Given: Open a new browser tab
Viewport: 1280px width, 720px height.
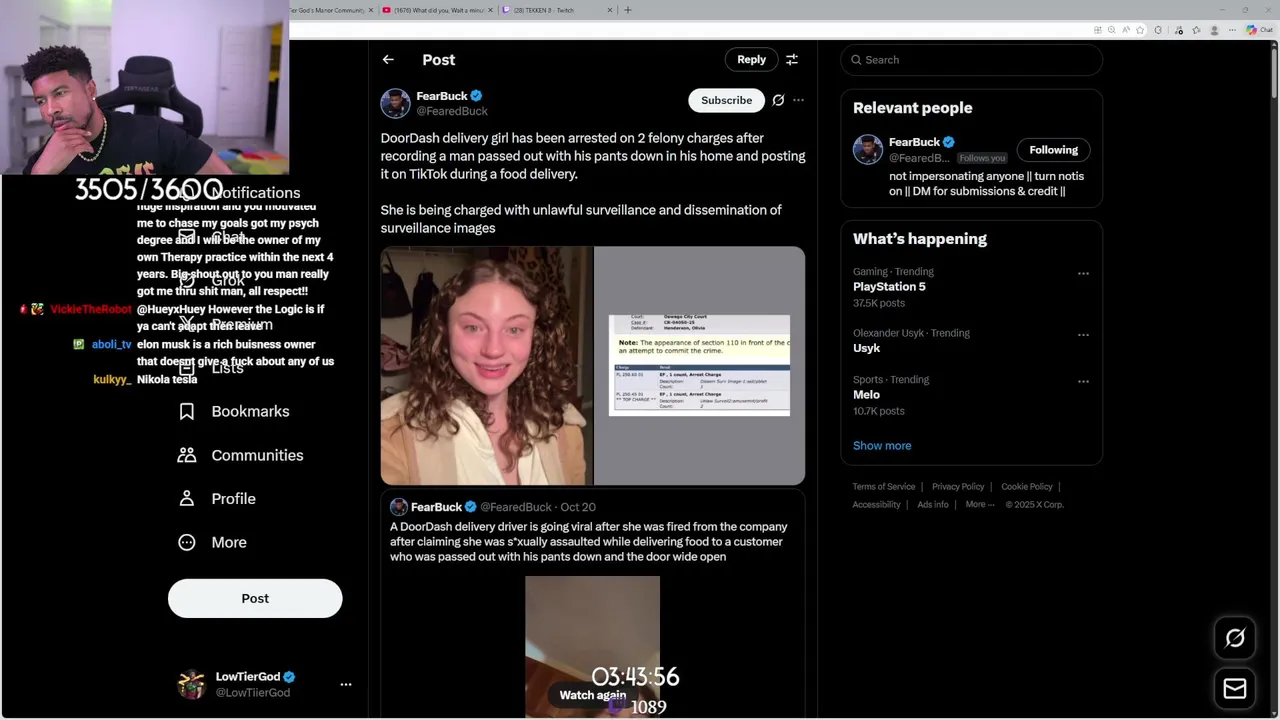Looking at the screenshot, I should click(628, 10).
